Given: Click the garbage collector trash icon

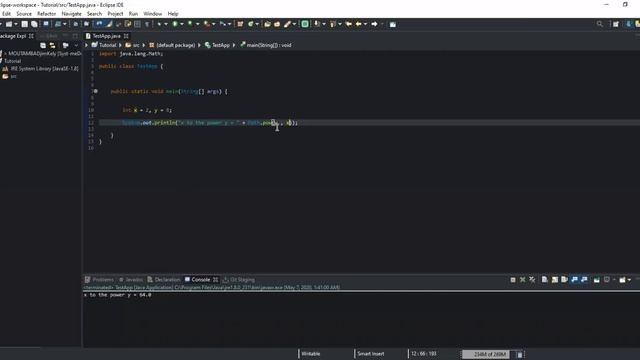Looking at the screenshot, I should pyautogui.click(x=520, y=354).
